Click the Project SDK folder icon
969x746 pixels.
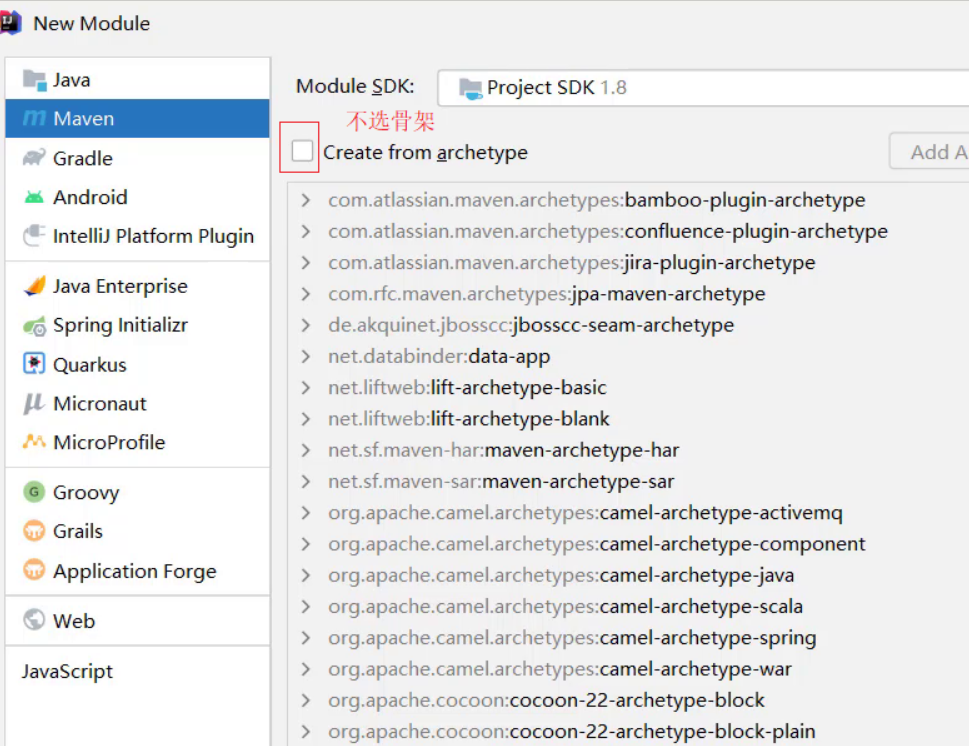click(x=471, y=89)
